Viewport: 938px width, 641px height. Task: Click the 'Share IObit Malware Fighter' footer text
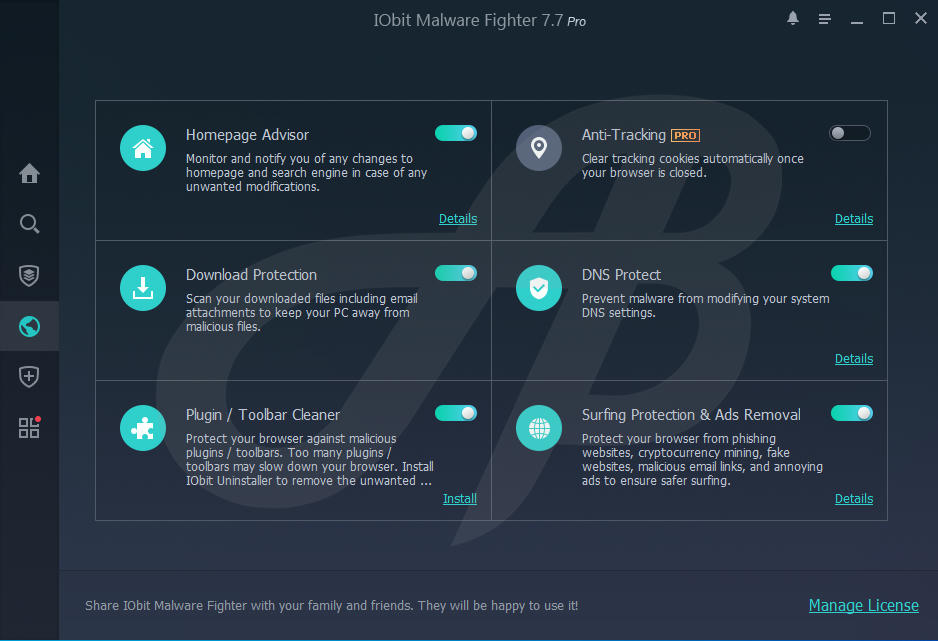(x=331, y=606)
